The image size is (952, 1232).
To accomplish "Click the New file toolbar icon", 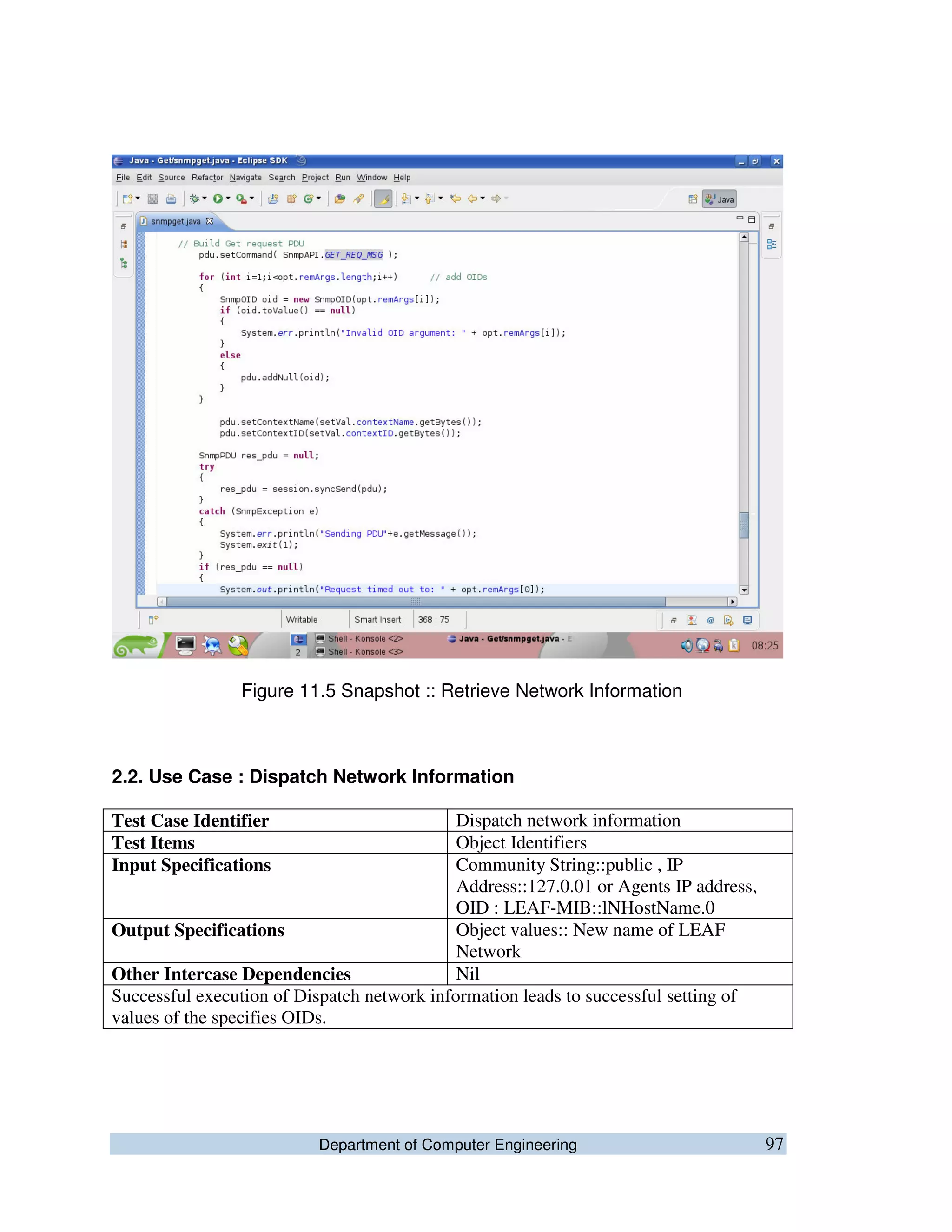I will pyautogui.click(x=127, y=199).
